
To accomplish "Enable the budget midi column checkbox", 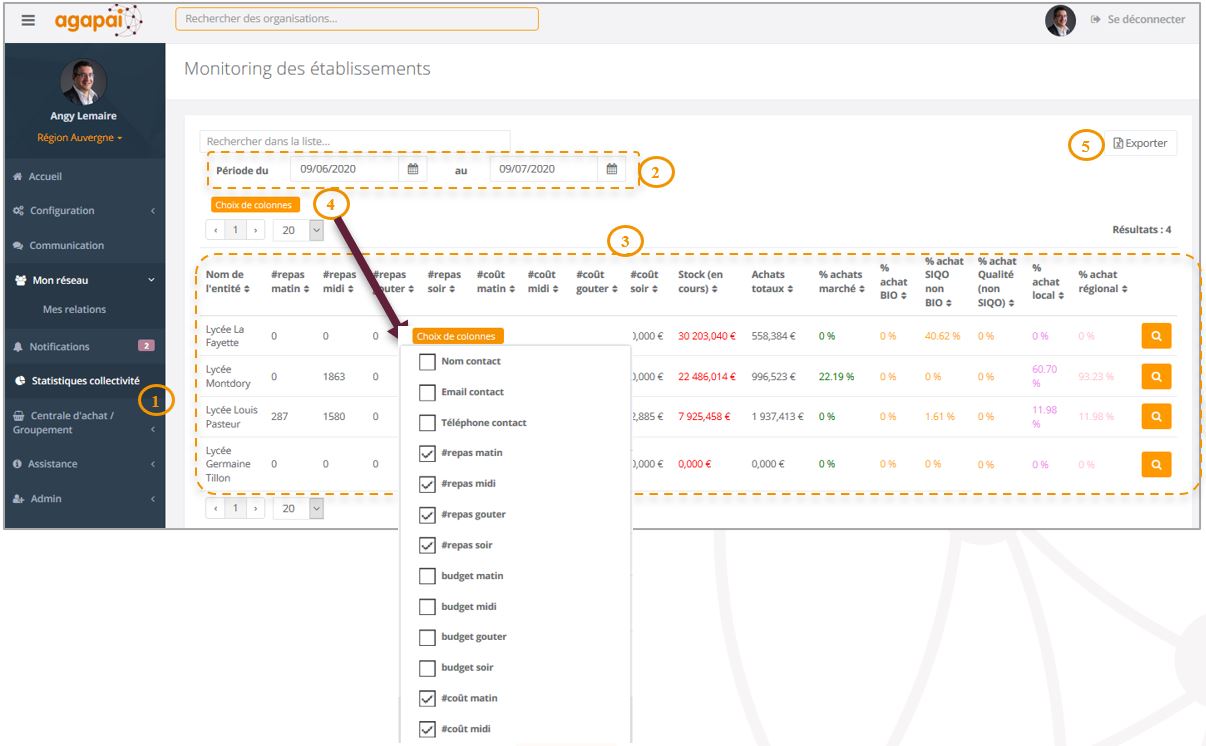I will (x=427, y=607).
